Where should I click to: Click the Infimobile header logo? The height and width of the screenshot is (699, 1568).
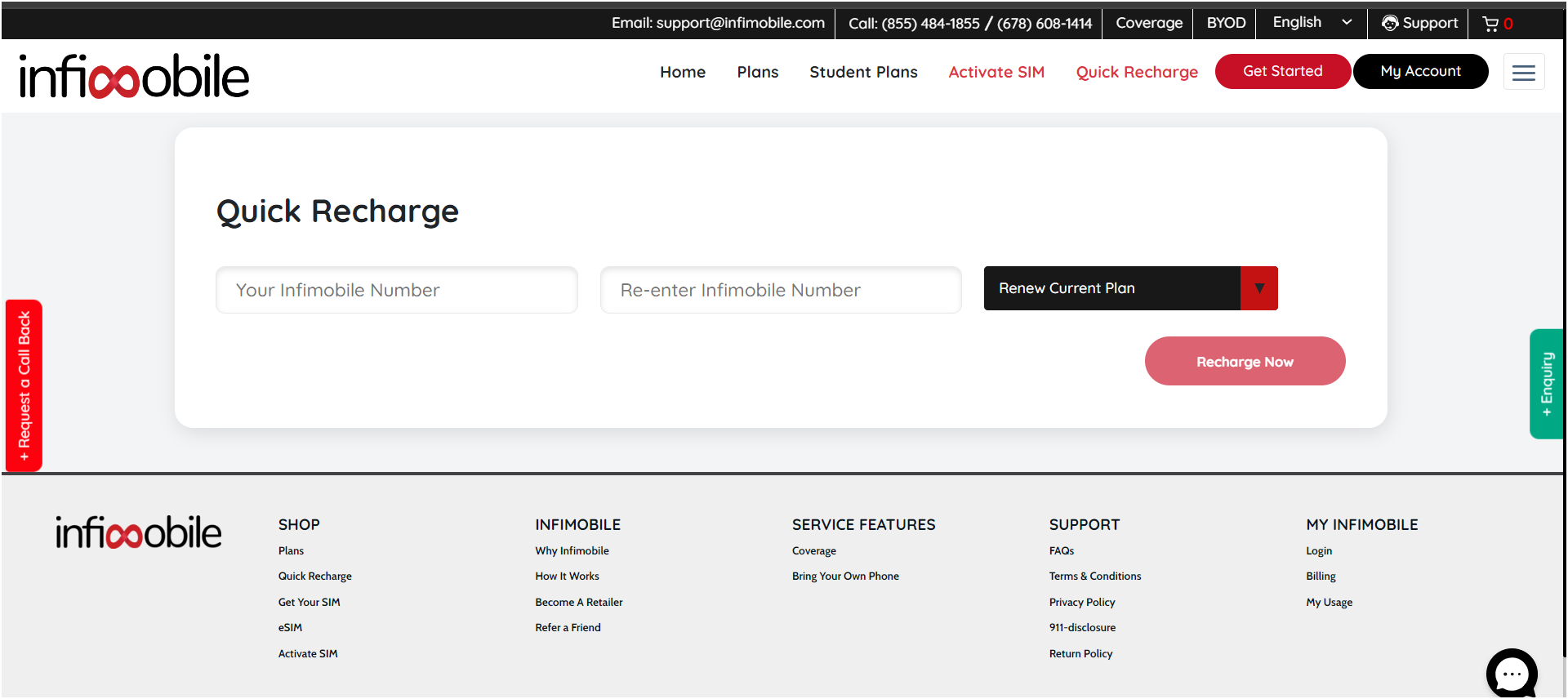tap(134, 76)
